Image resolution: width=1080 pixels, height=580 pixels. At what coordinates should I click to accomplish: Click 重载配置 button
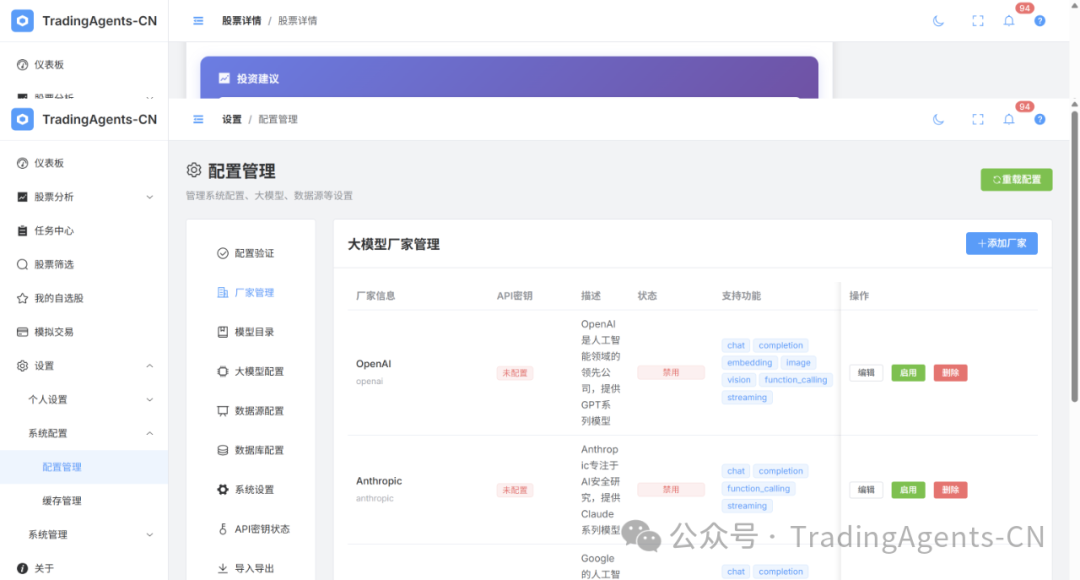[1016, 180]
